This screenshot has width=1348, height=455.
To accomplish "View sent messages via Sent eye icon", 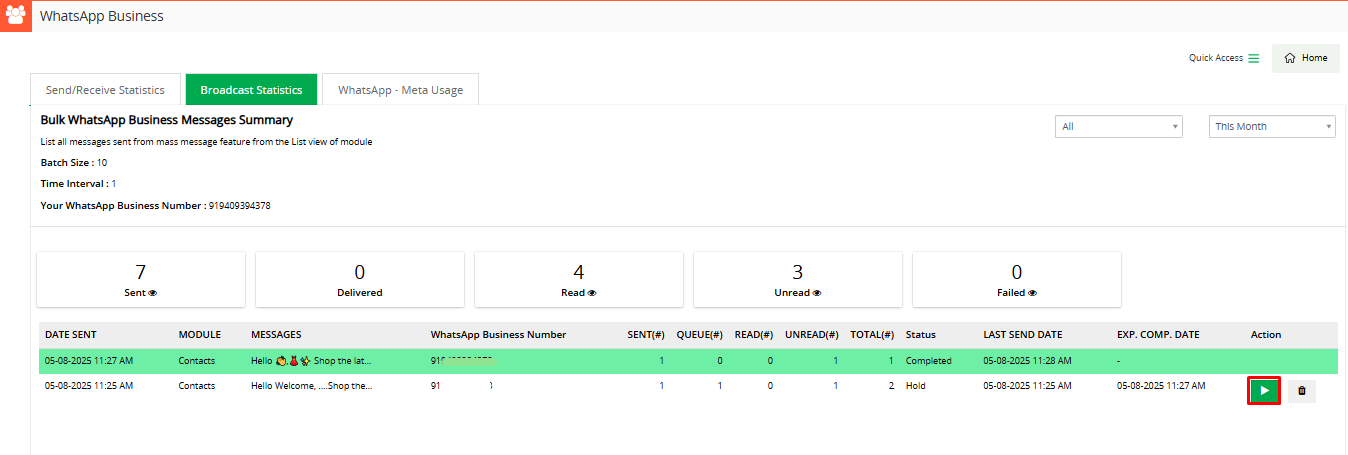I will point(153,294).
